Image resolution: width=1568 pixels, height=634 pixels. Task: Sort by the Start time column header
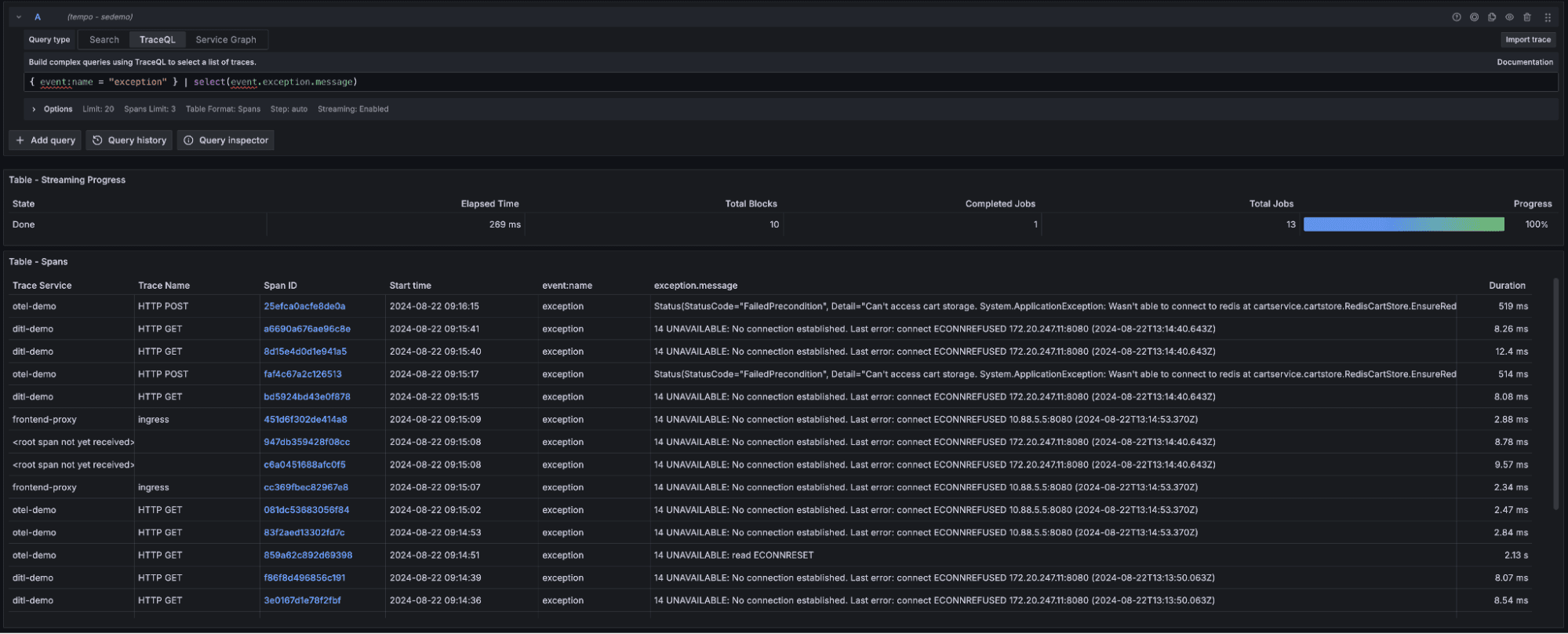tap(410, 286)
